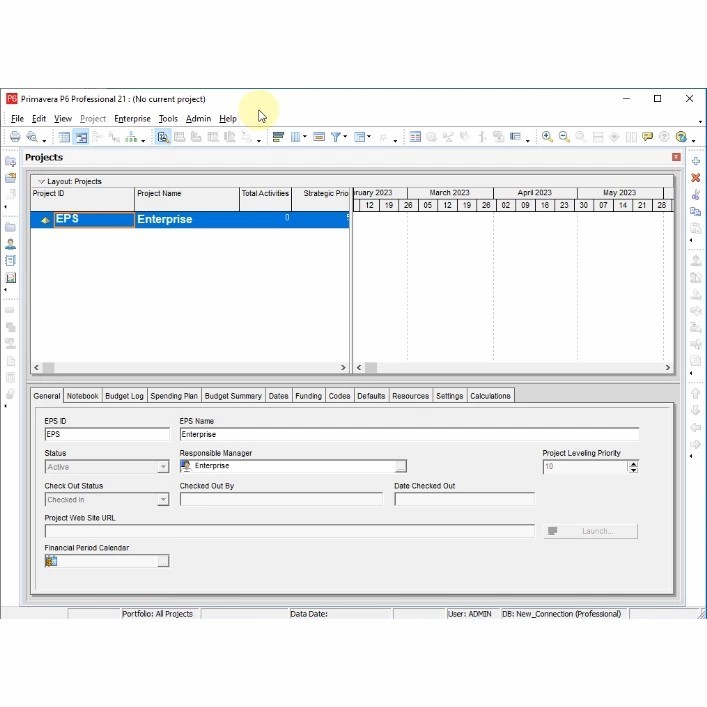The height and width of the screenshot is (707, 707).
Task: Switch to the Funding tab
Action: coord(308,396)
